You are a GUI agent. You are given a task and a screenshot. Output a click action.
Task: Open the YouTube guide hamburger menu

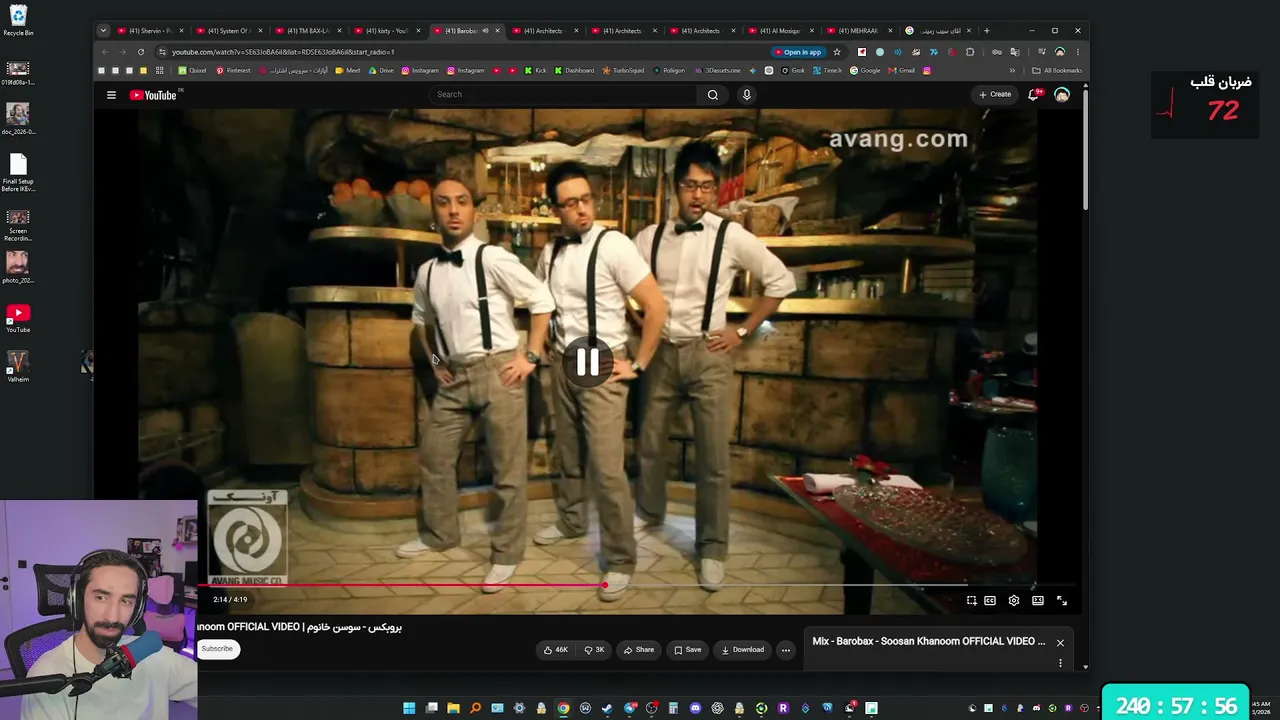tap(111, 95)
